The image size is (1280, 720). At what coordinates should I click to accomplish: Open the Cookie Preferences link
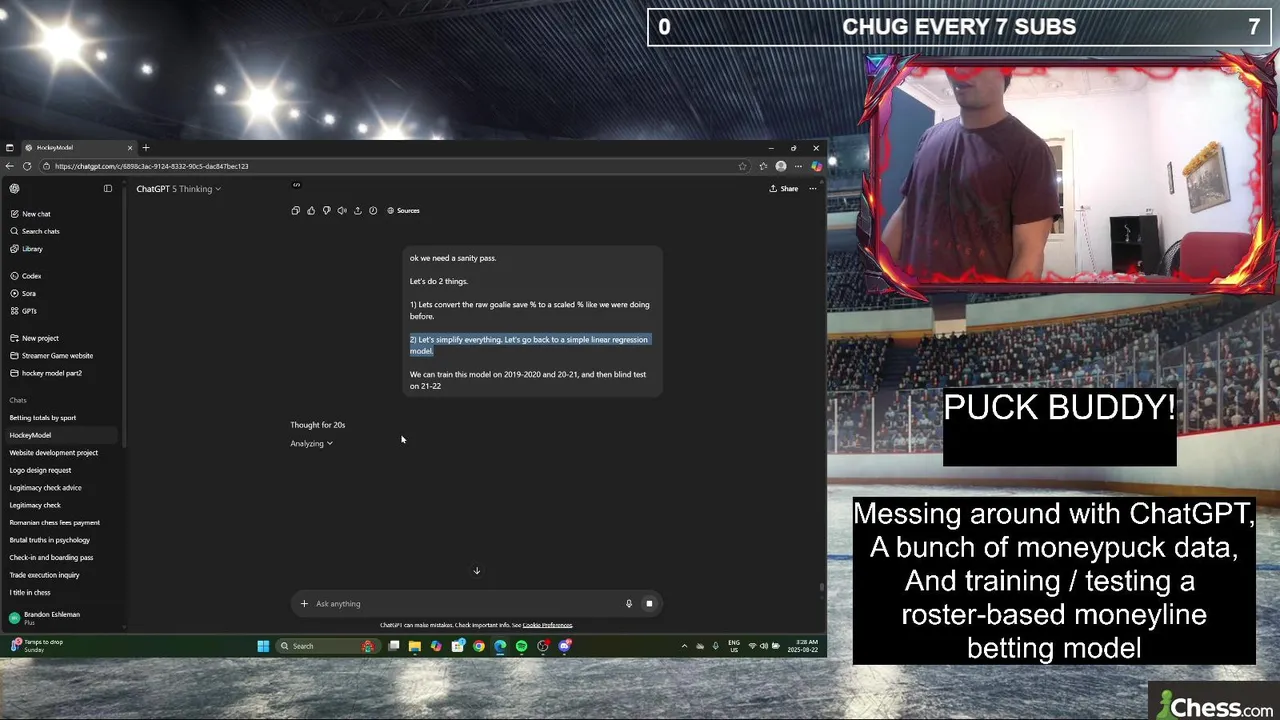[x=547, y=625]
